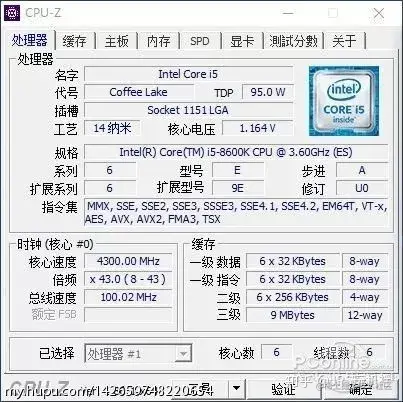Screen dimensions: 403x402
Task: Switch to the 缓存 tab
Action: (x=75, y=41)
